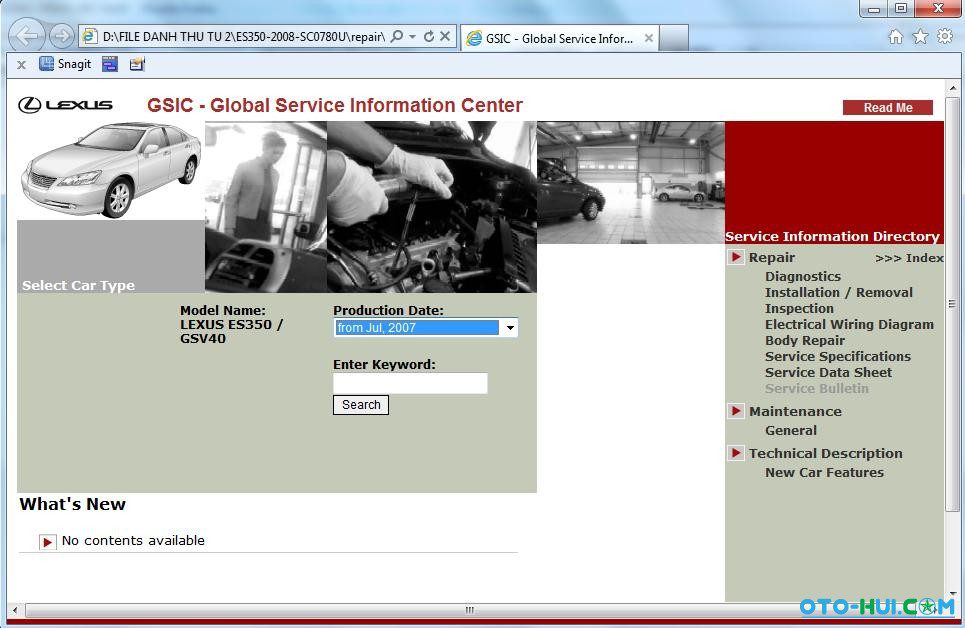This screenshot has width=965, height=628.
Task: Click the horizontal scrollbar thumb
Action: (469, 610)
